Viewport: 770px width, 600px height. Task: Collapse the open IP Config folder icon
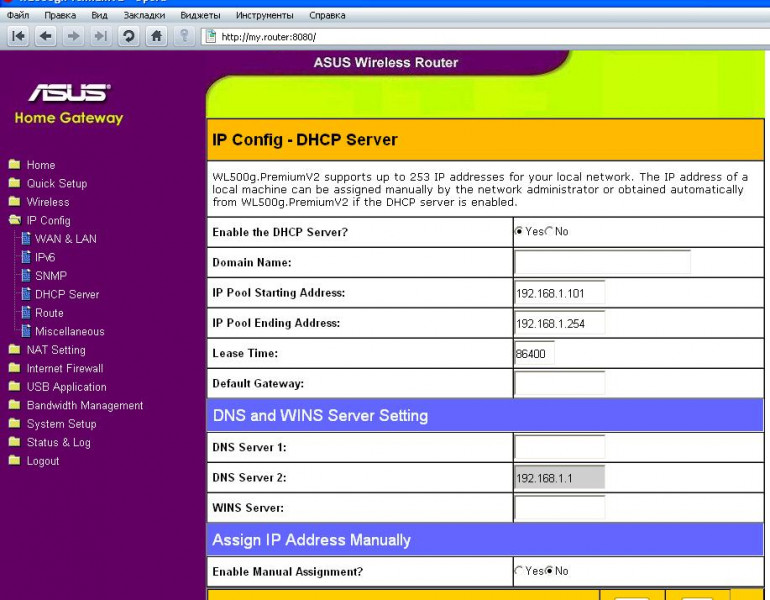(x=15, y=220)
